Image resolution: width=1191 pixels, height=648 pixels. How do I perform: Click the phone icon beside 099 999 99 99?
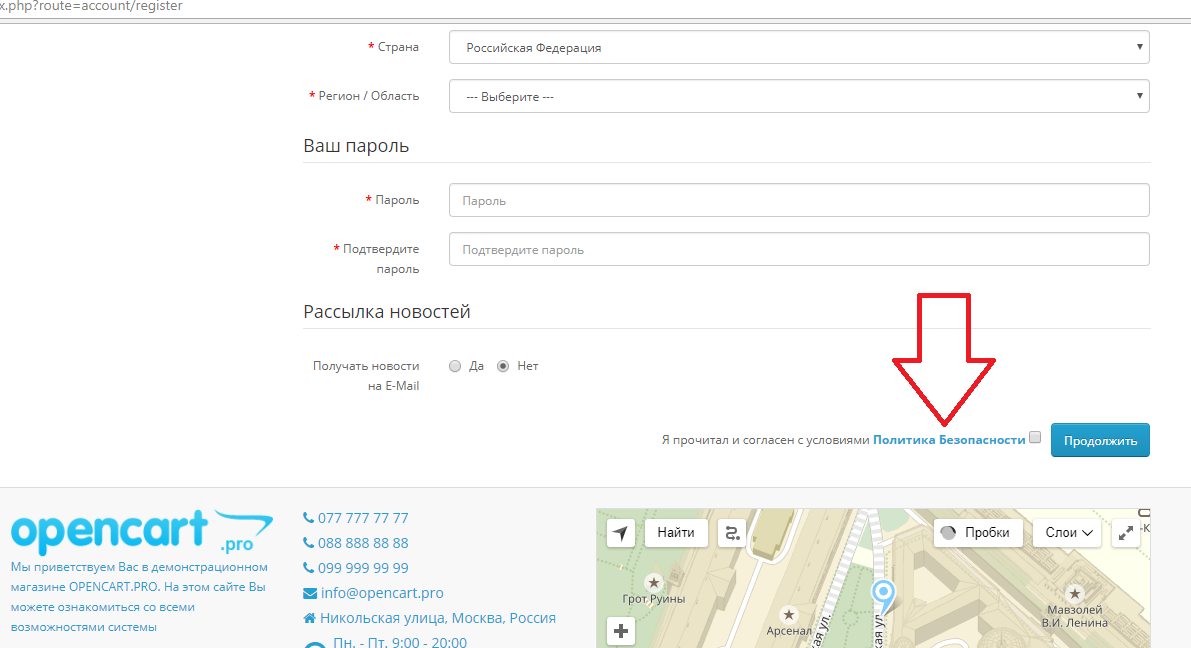(x=308, y=568)
